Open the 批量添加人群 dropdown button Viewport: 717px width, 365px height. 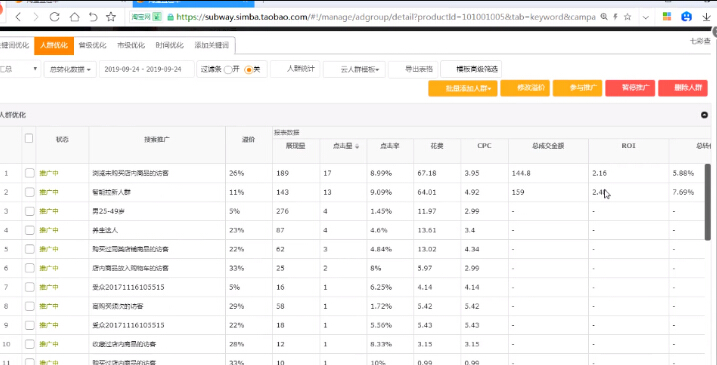click(x=463, y=88)
